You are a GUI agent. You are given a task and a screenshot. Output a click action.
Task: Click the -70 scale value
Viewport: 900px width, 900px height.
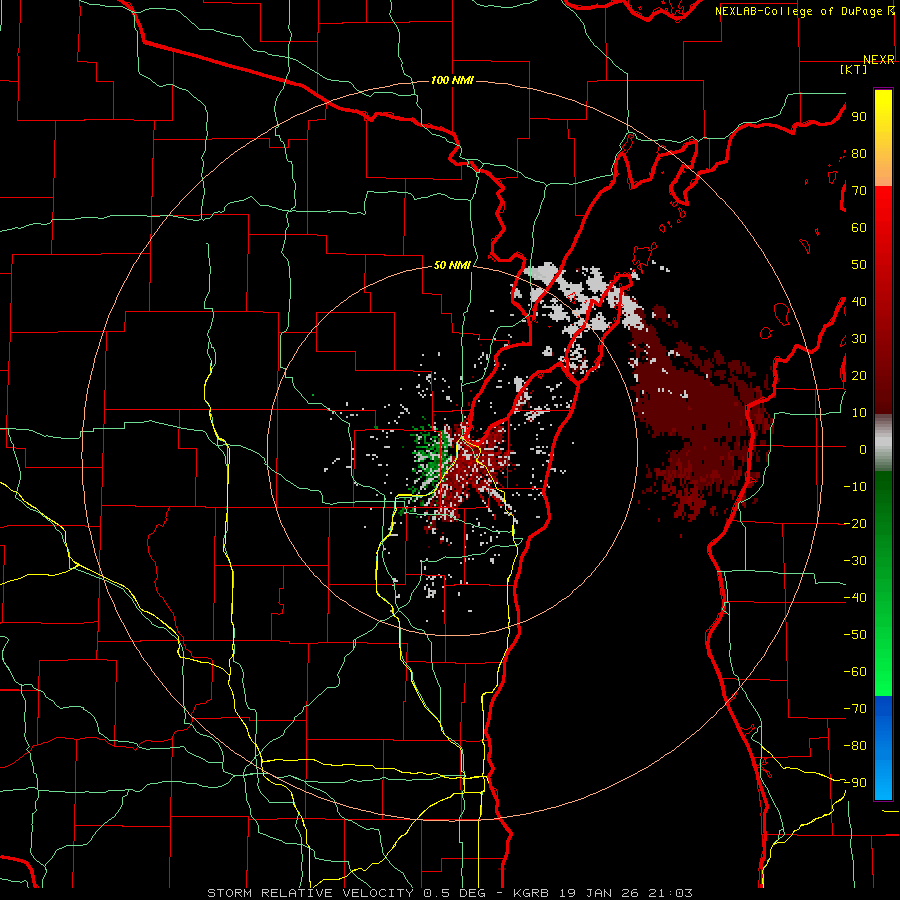coord(855,709)
